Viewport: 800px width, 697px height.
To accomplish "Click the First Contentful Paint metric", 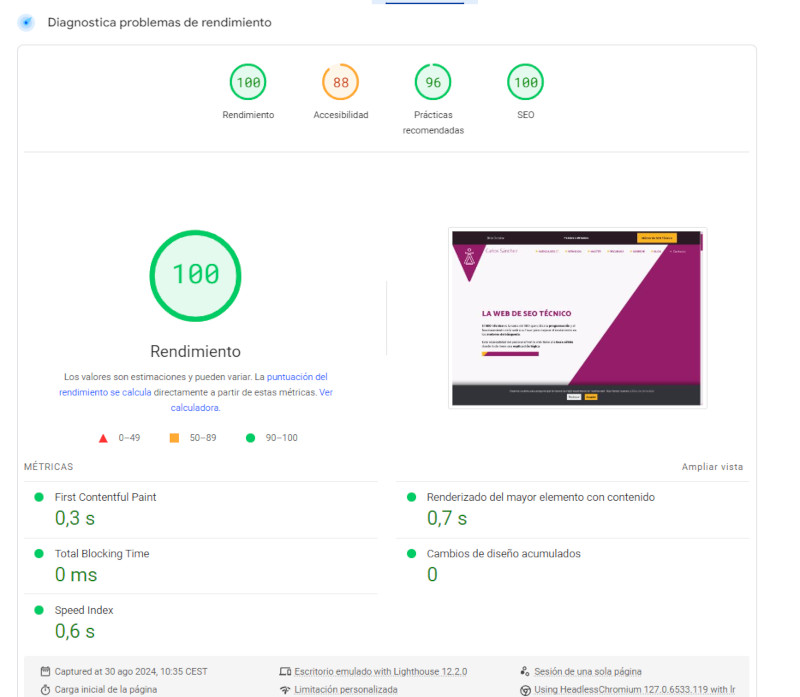I will [105, 497].
